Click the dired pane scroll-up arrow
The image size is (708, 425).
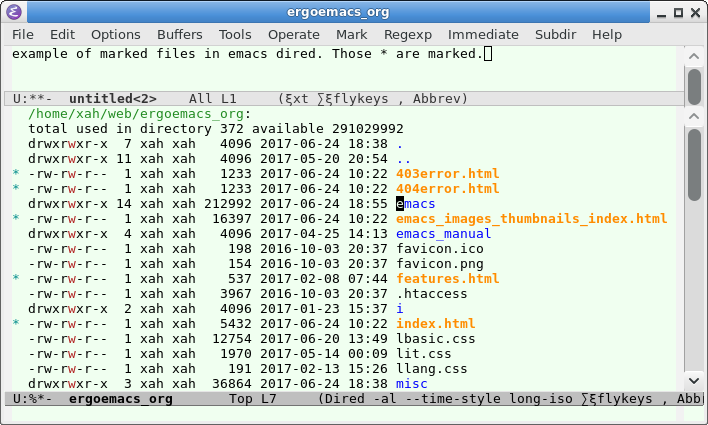click(694, 117)
